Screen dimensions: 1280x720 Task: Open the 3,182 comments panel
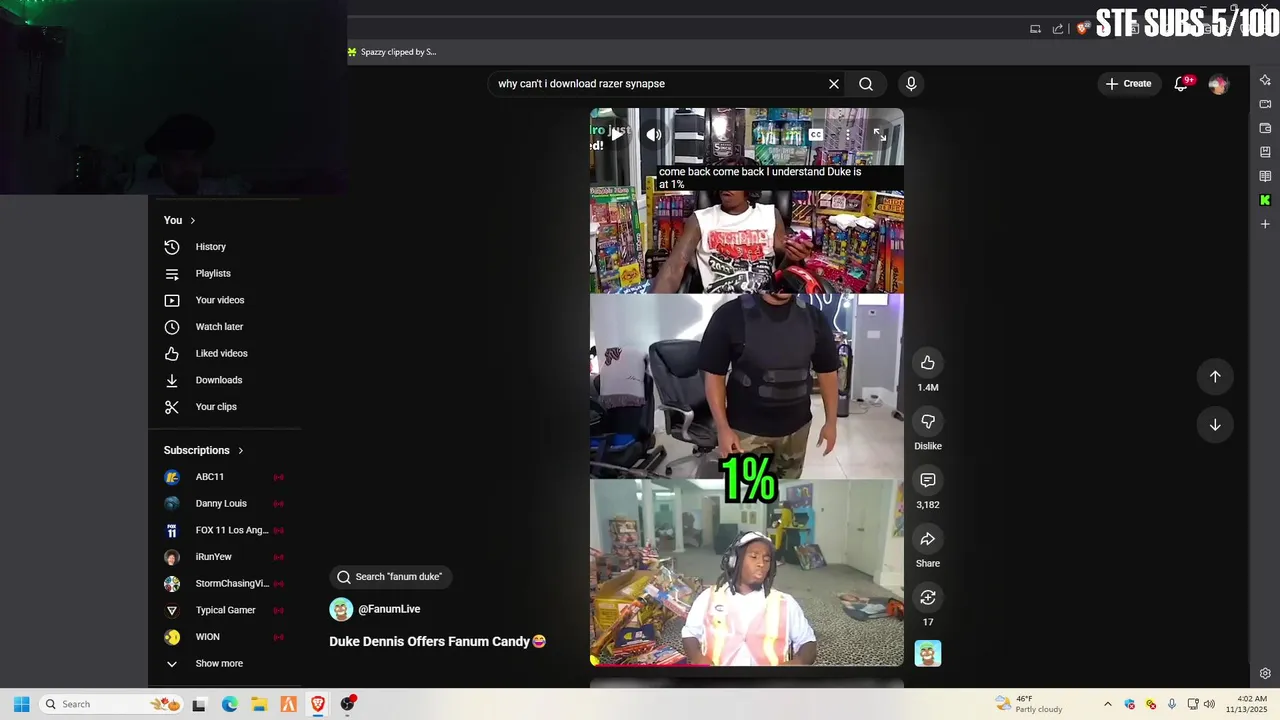point(928,480)
